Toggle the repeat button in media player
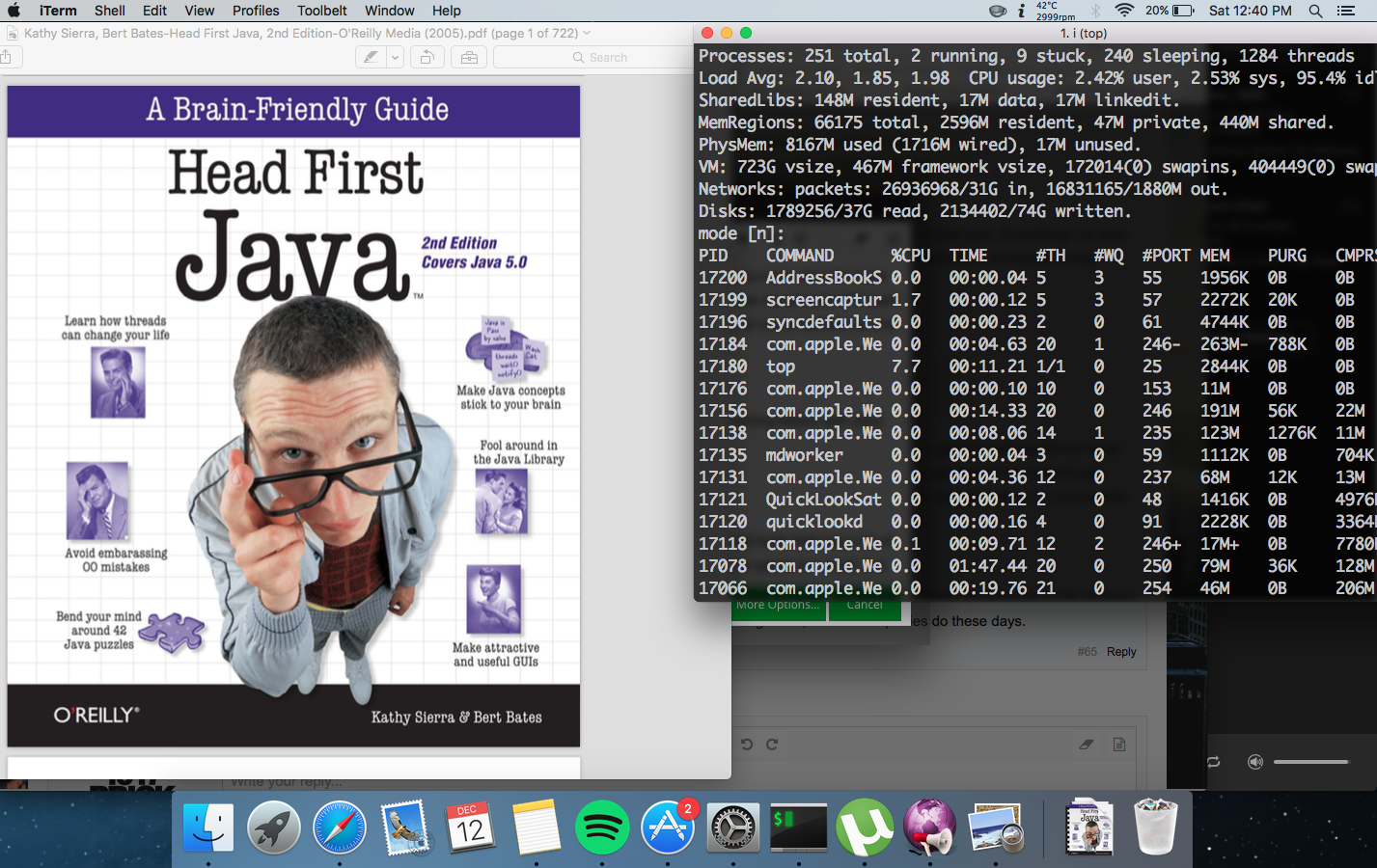The height and width of the screenshot is (868, 1377). [1213, 762]
